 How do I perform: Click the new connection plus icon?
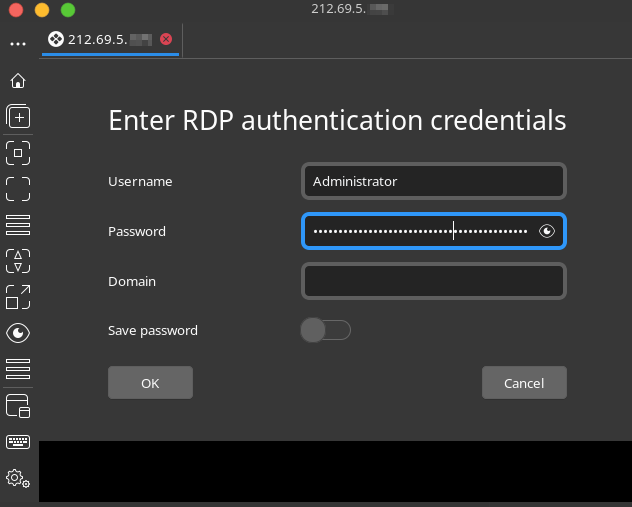coord(18,117)
